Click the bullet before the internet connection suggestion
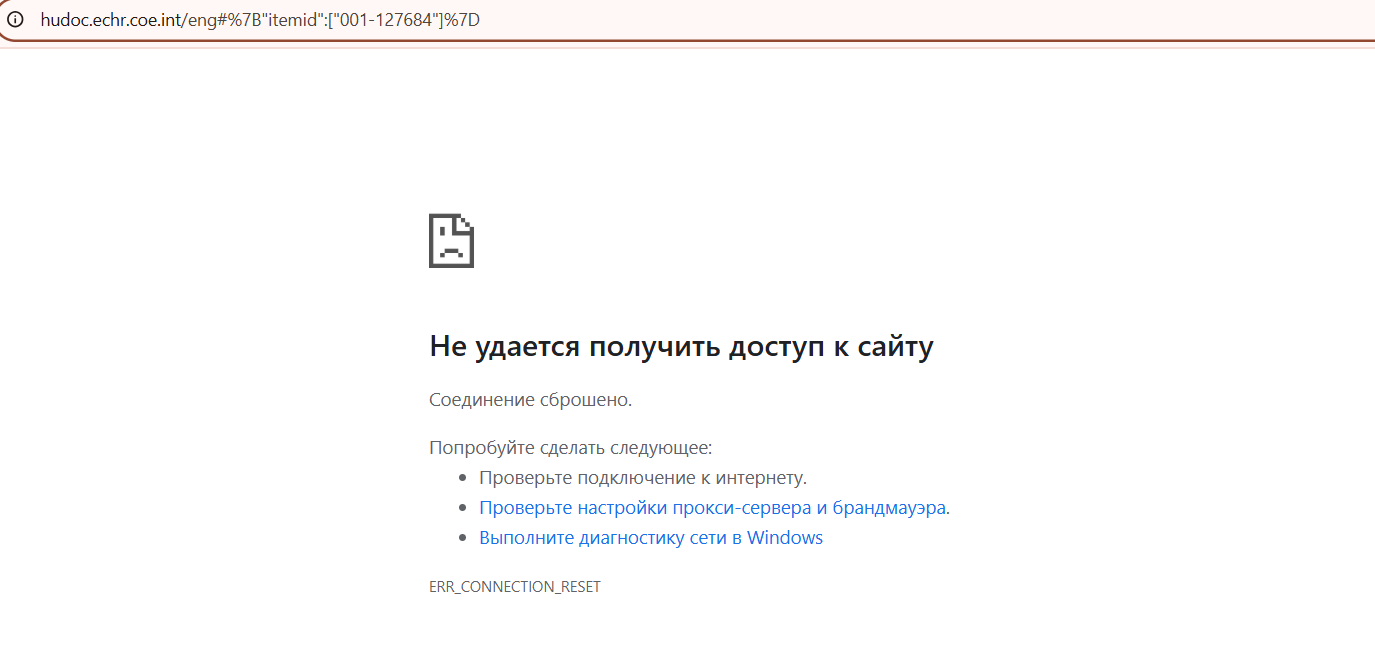1375x651 pixels. pos(461,478)
